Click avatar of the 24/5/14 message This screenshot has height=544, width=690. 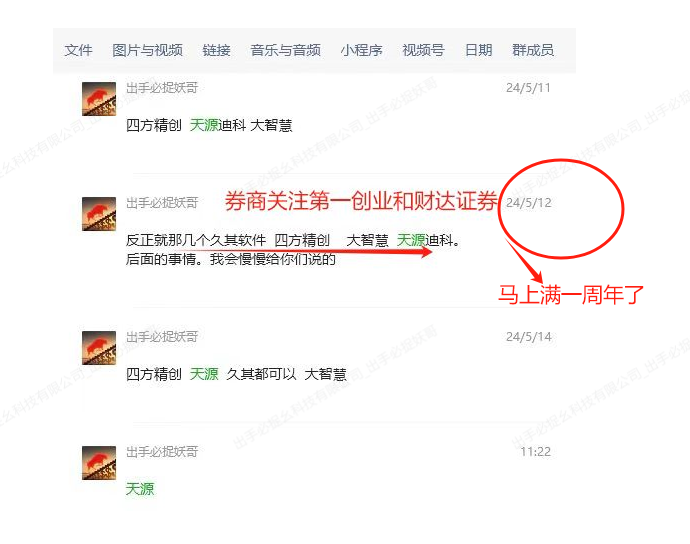pos(99,348)
